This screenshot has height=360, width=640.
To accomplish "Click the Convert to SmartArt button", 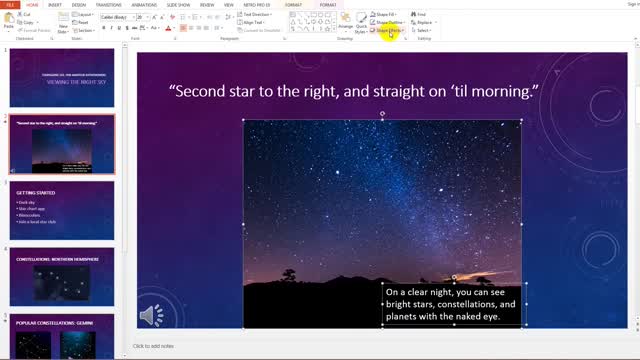I will click(x=260, y=30).
